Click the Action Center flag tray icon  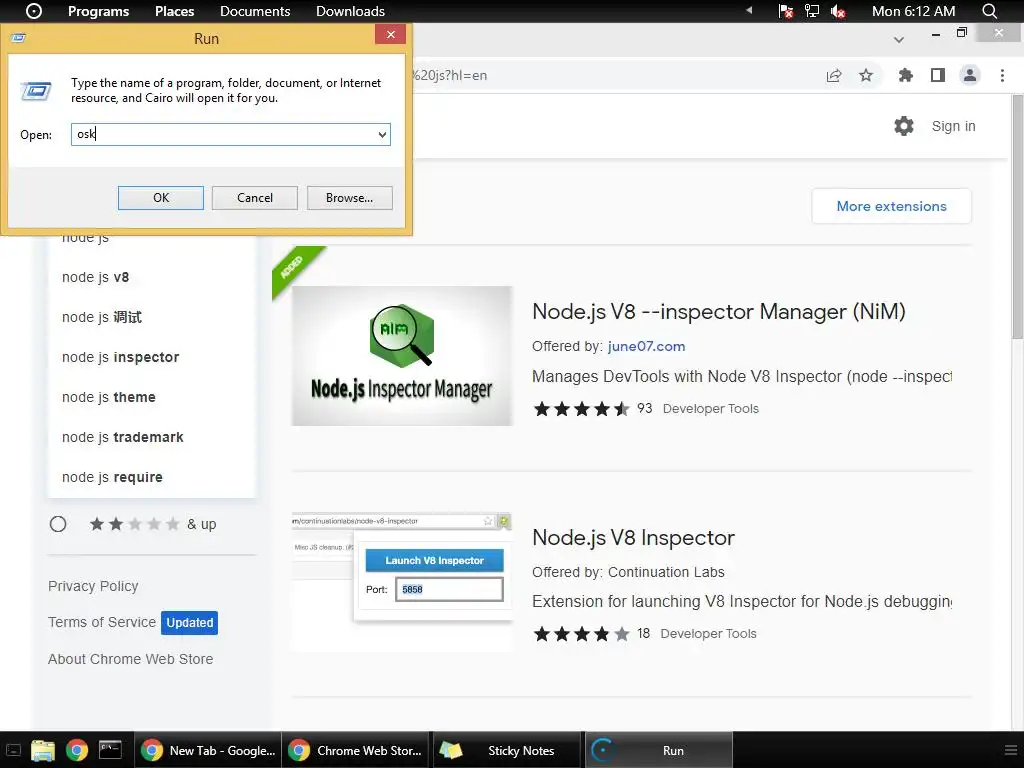786,11
